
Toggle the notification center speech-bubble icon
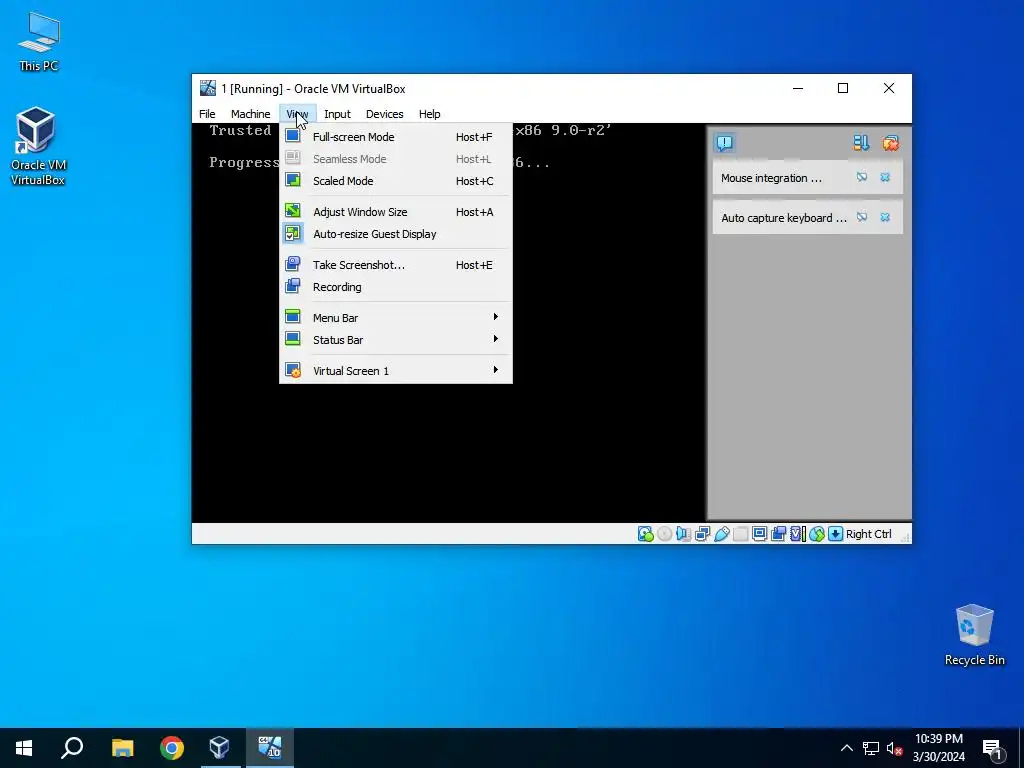pos(724,143)
